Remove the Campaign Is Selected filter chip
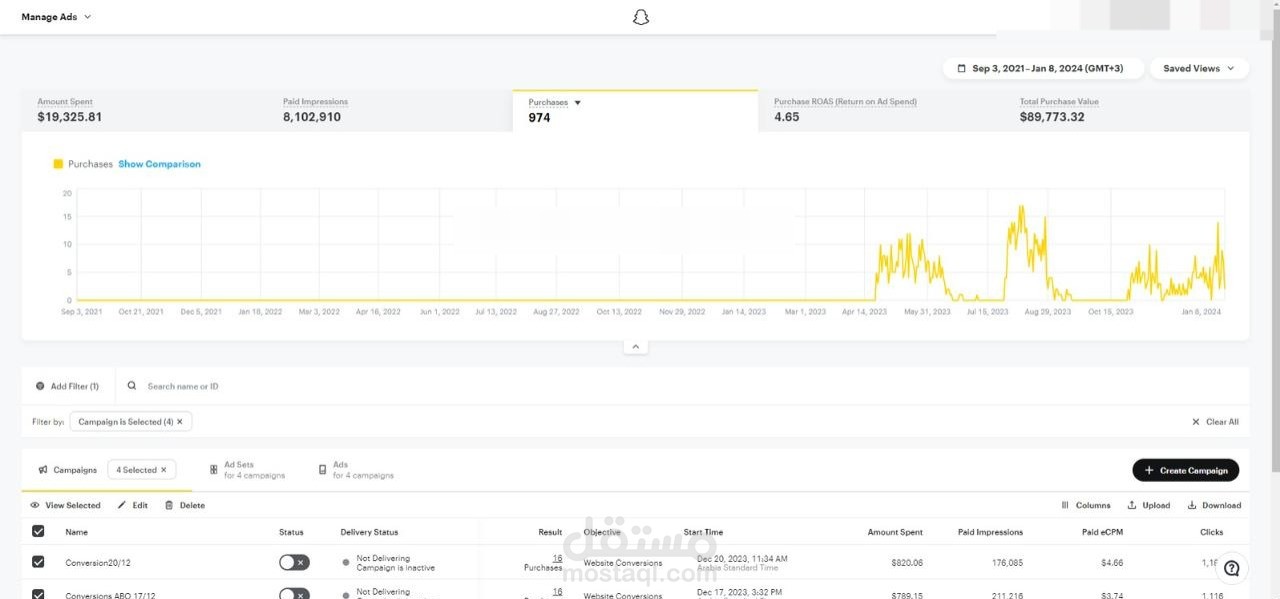The image size is (1280, 599). coord(180,422)
